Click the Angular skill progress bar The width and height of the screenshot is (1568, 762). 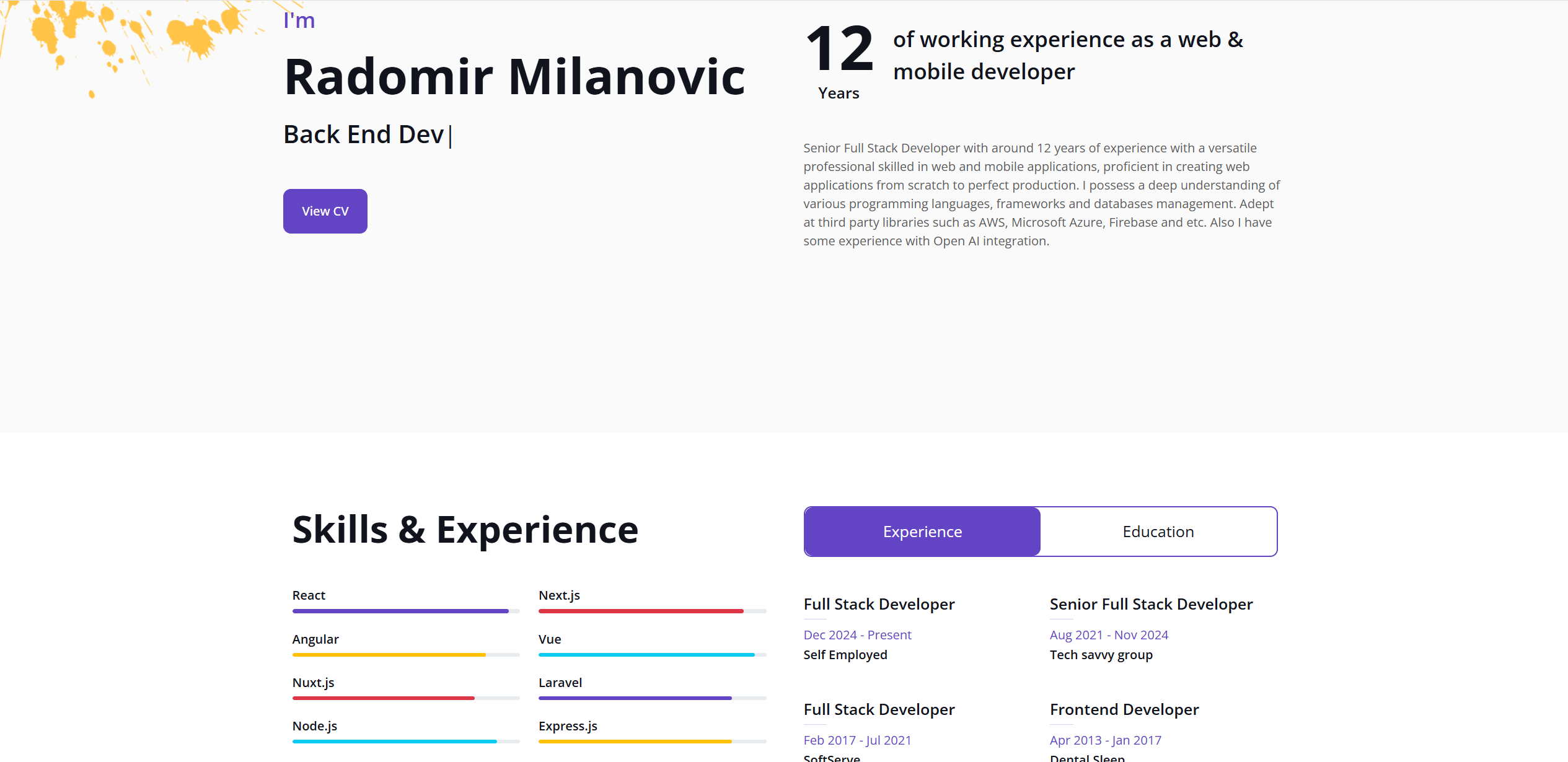(405, 654)
